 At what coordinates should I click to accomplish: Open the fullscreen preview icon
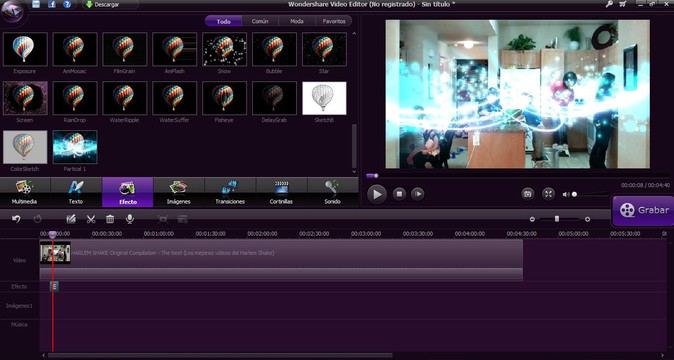click(x=548, y=194)
